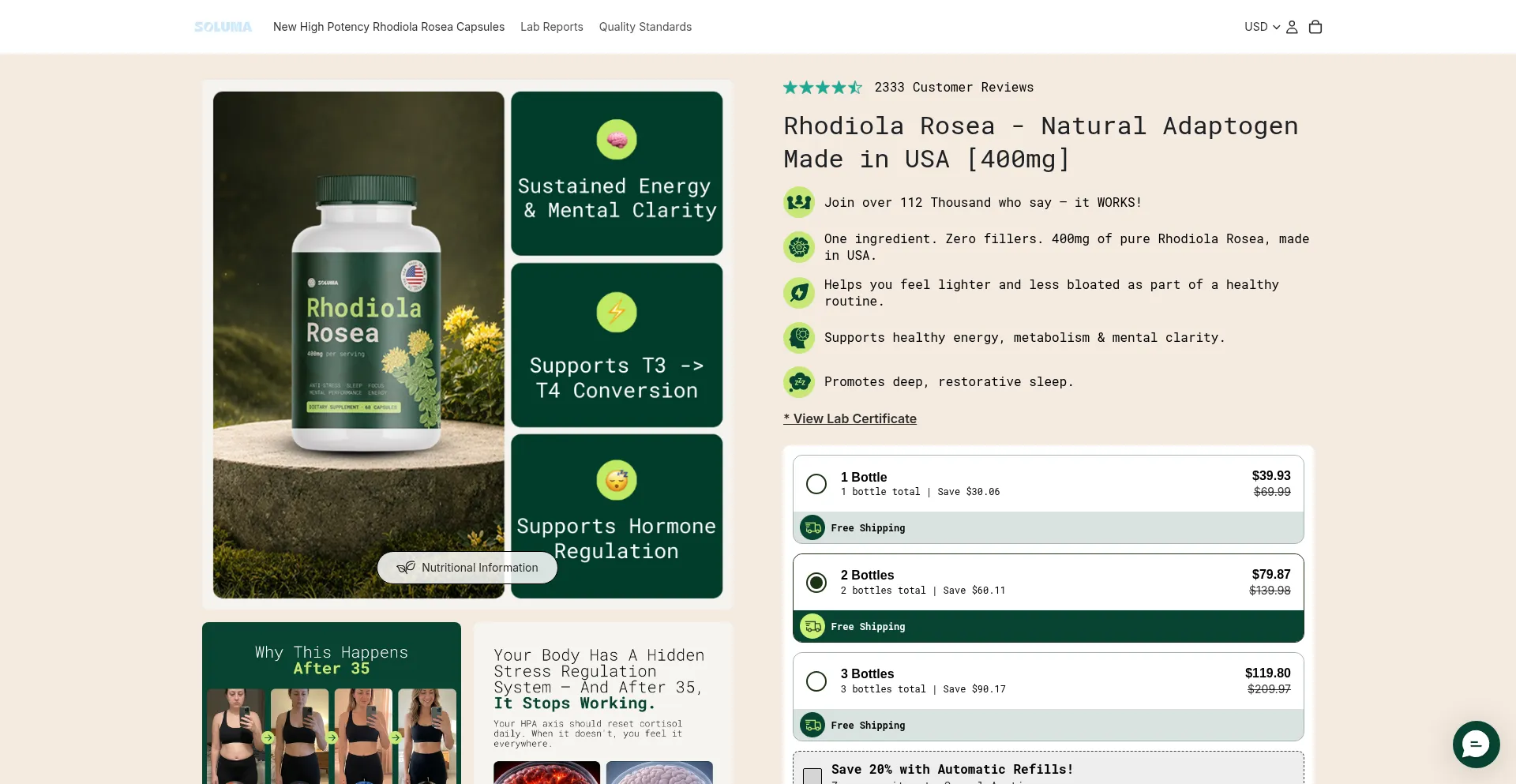Click the Why This Happens After 35 card
Image resolution: width=1516 pixels, height=784 pixels.
[332, 703]
